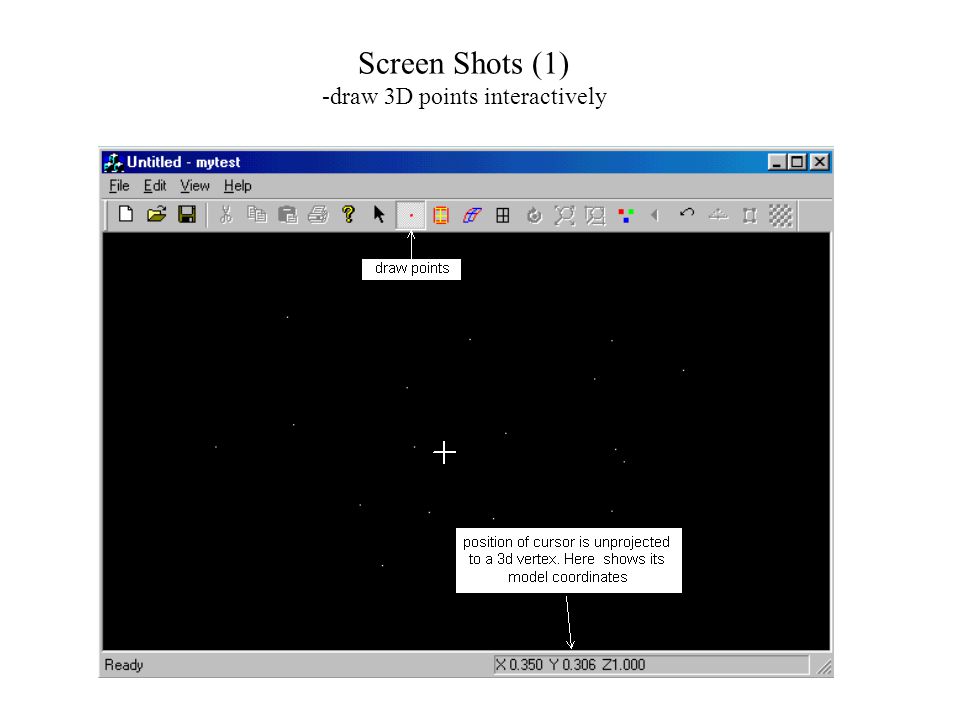Open the File menu
This screenshot has height=720, width=960.
pos(119,186)
